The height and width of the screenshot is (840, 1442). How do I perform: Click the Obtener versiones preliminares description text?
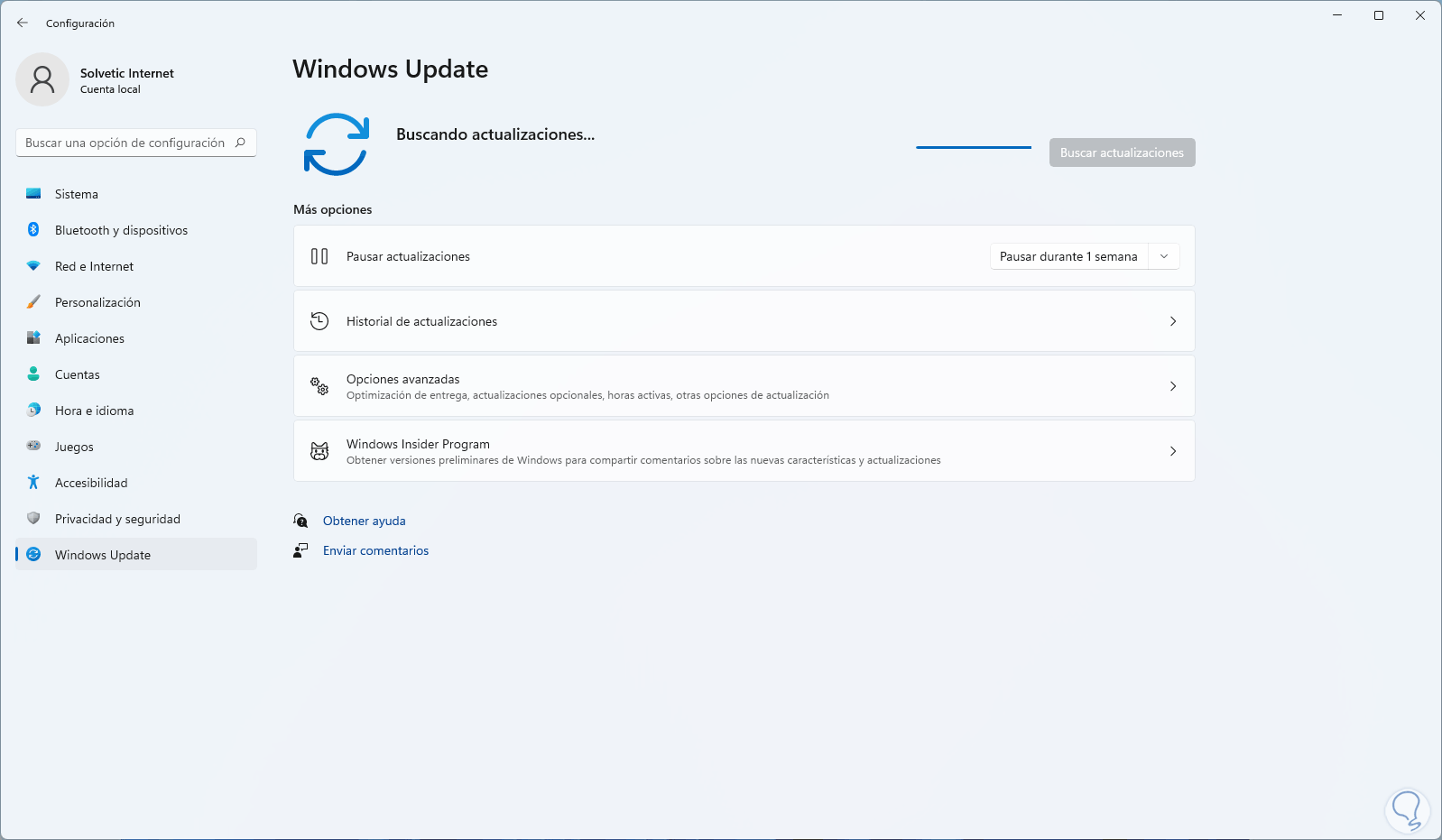point(643,460)
